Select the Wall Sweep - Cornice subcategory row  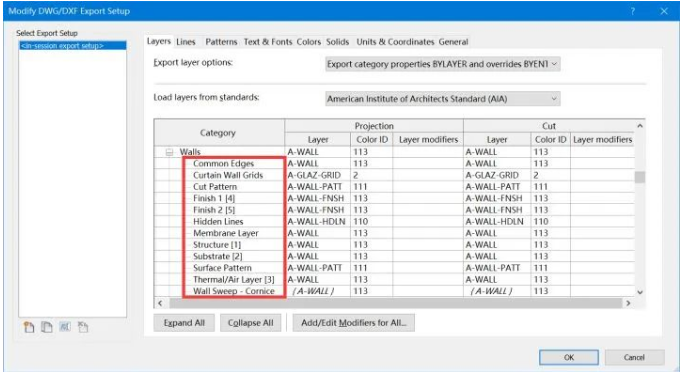coord(394,291)
